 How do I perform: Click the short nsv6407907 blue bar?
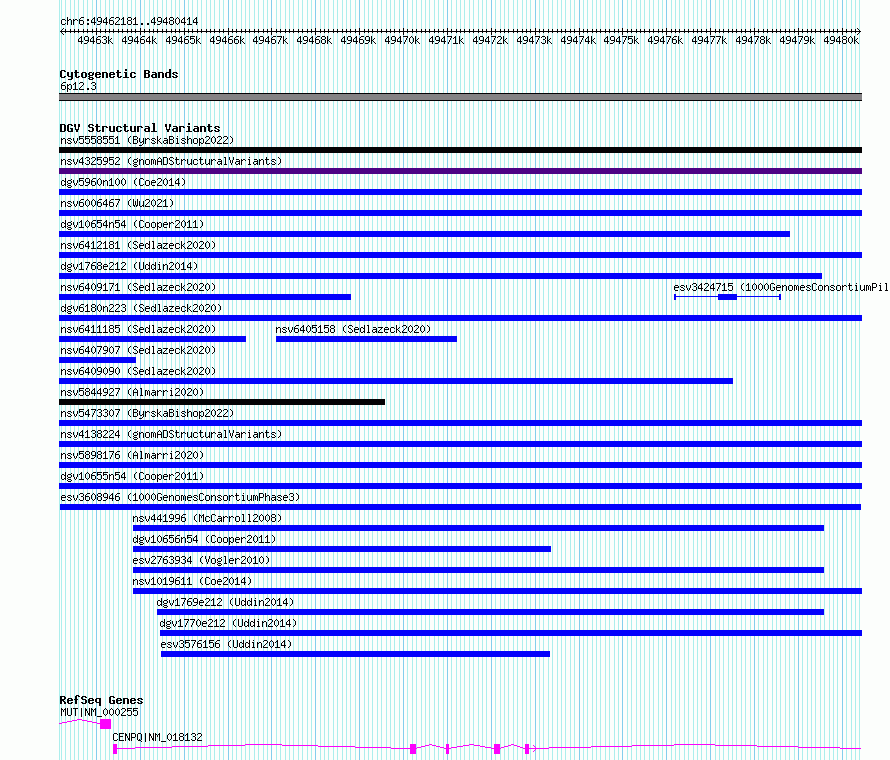point(98,360)
